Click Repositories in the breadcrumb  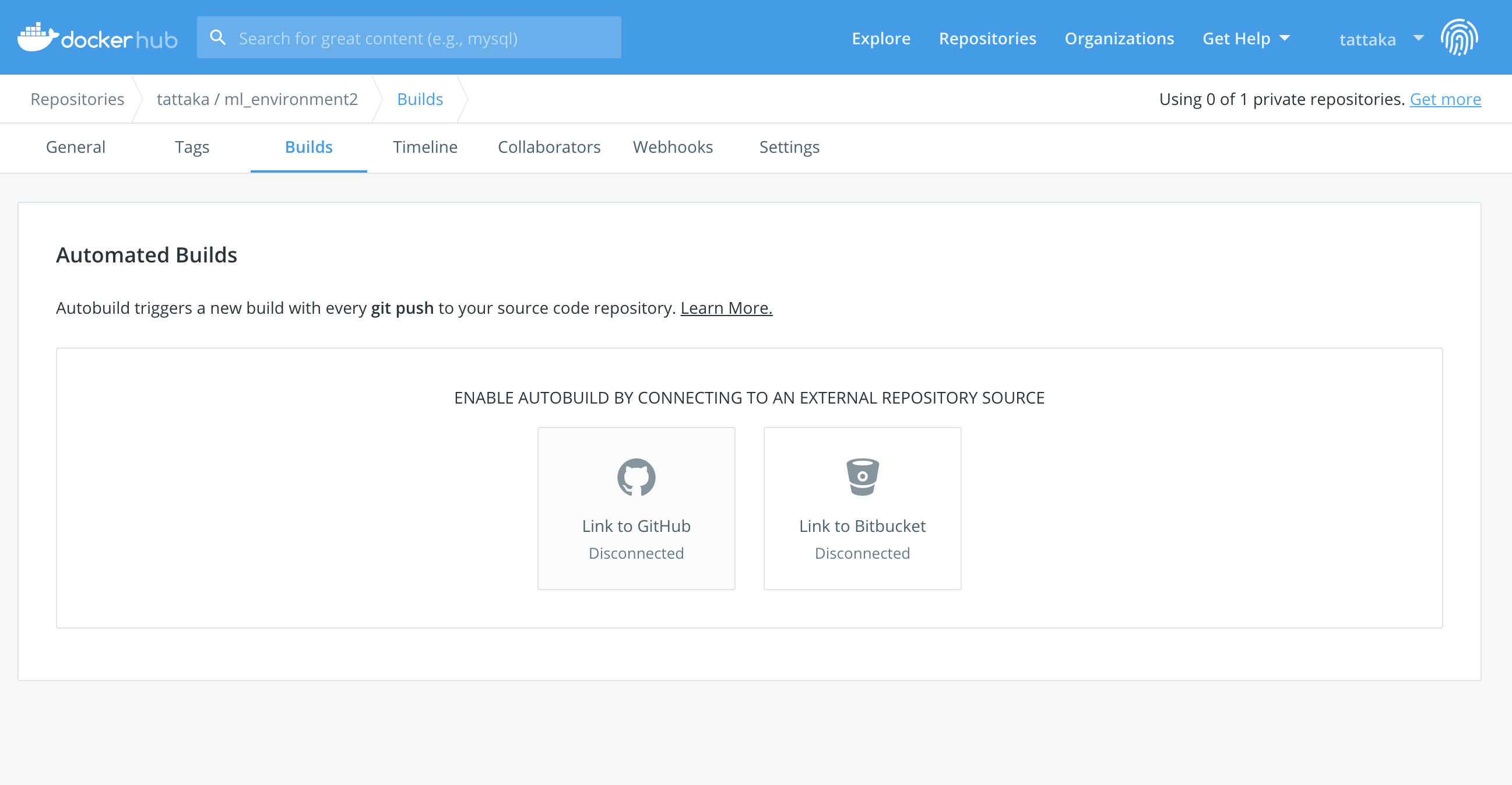click(77, 99)
